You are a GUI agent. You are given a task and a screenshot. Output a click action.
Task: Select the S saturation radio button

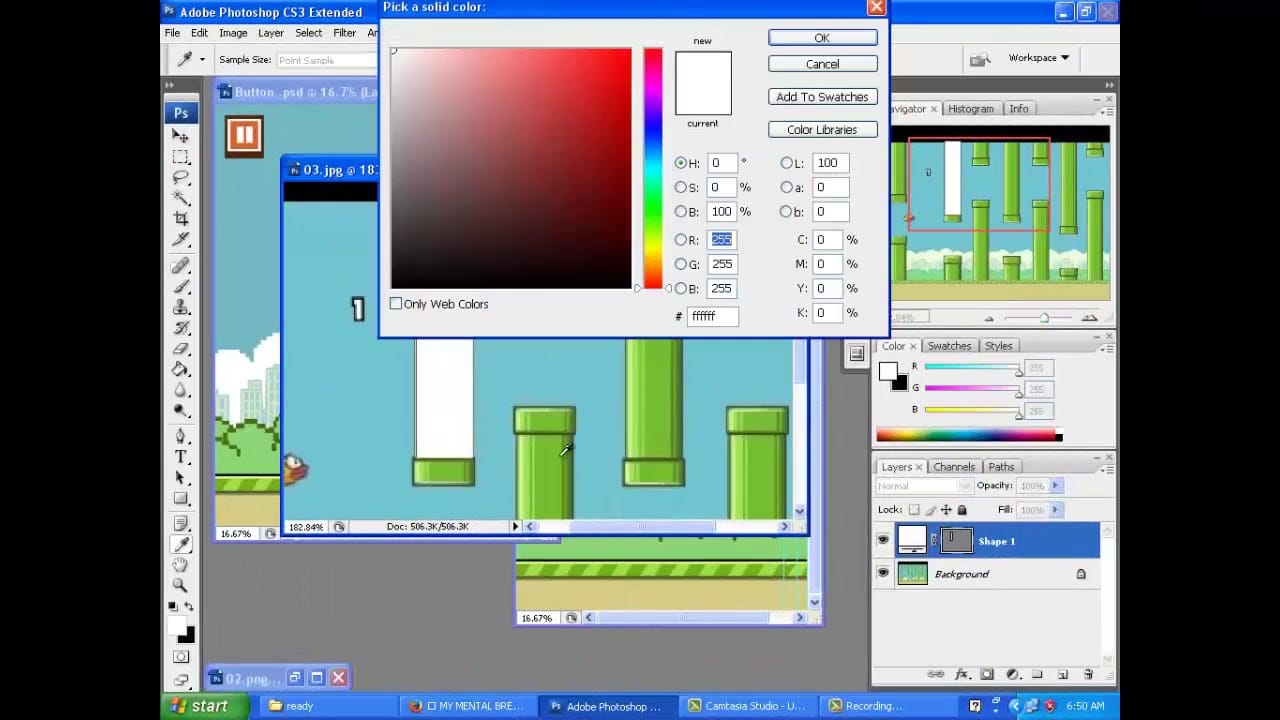[x=681, y=187]
